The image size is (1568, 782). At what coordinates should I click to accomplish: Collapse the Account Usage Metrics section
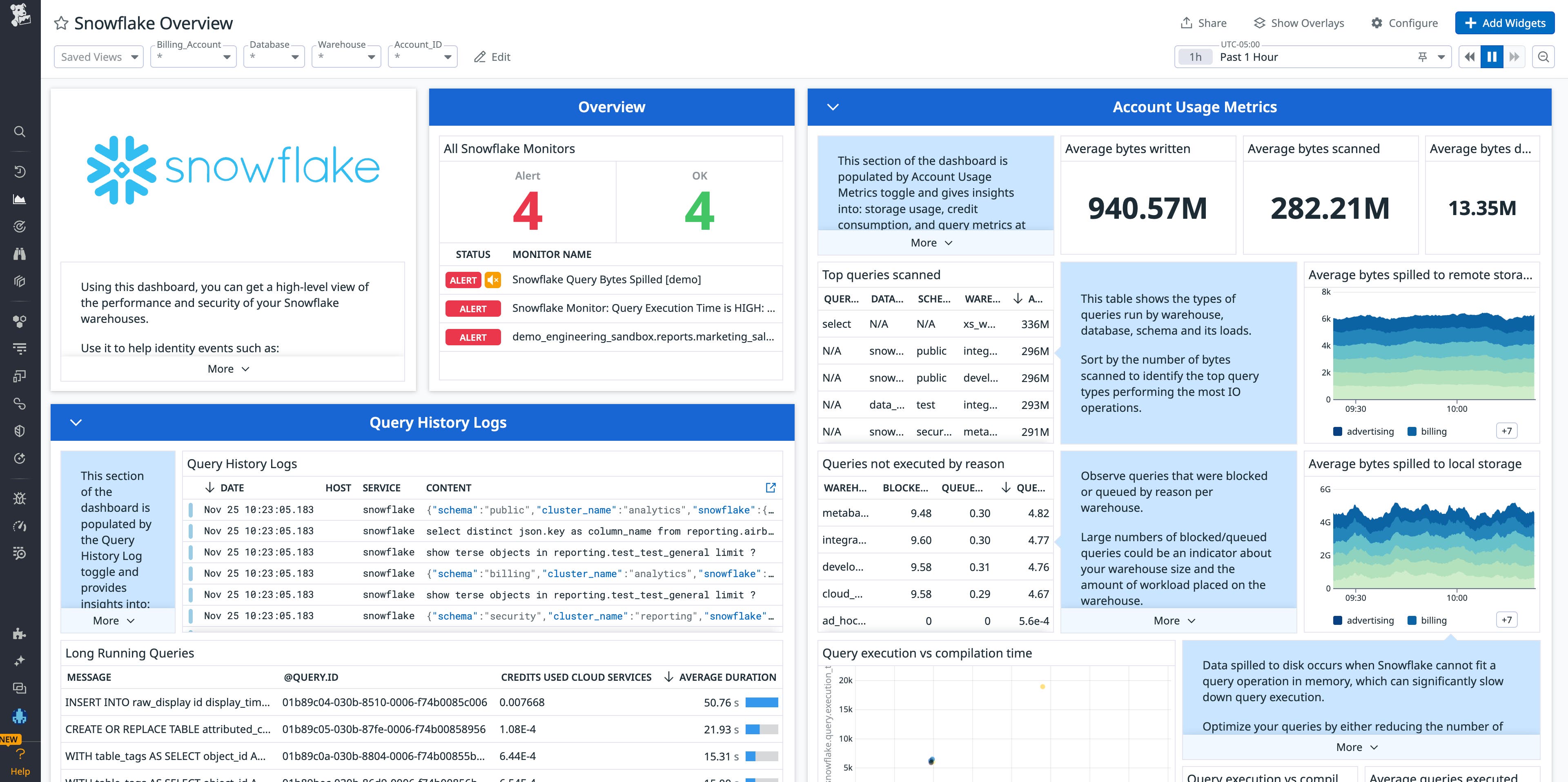pos(833,107)
